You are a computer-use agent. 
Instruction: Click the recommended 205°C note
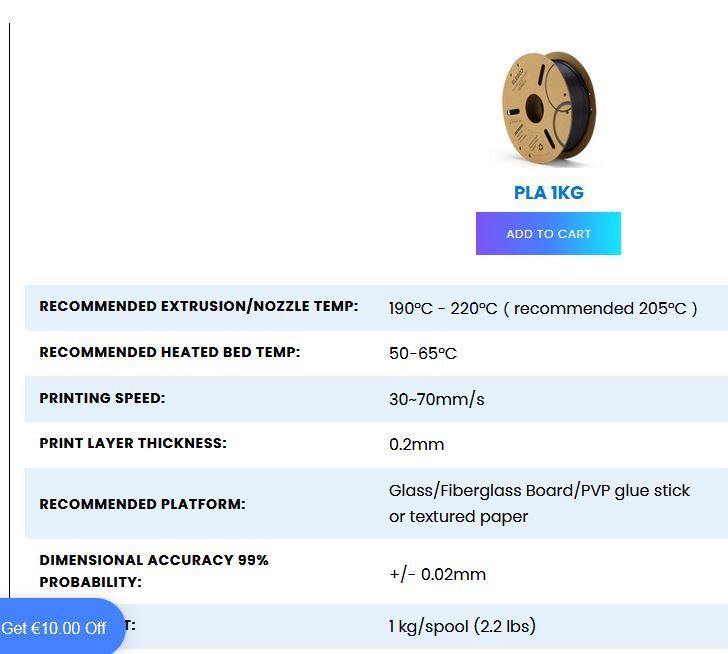pyautogui.click(x=600, y=309)
